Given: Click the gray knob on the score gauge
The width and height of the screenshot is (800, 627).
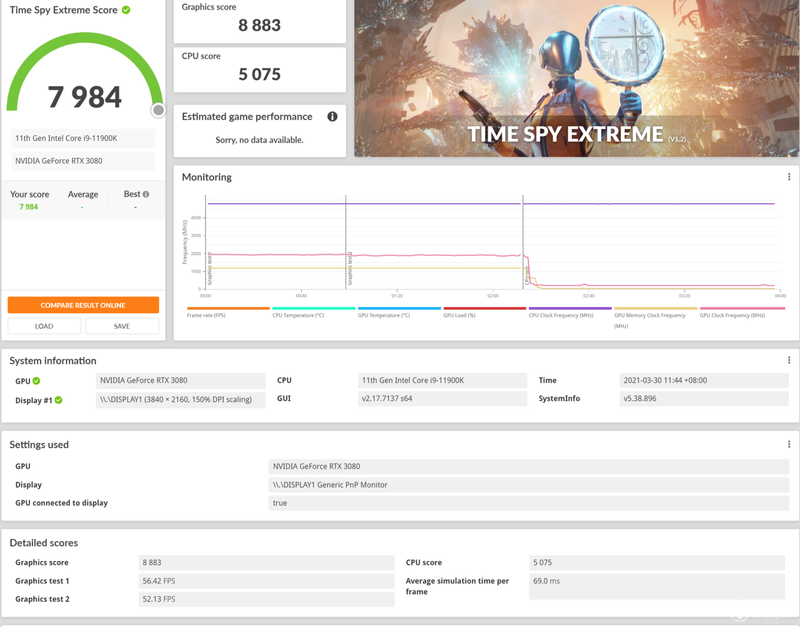Looking at the screenshot, I should [159, 110].
